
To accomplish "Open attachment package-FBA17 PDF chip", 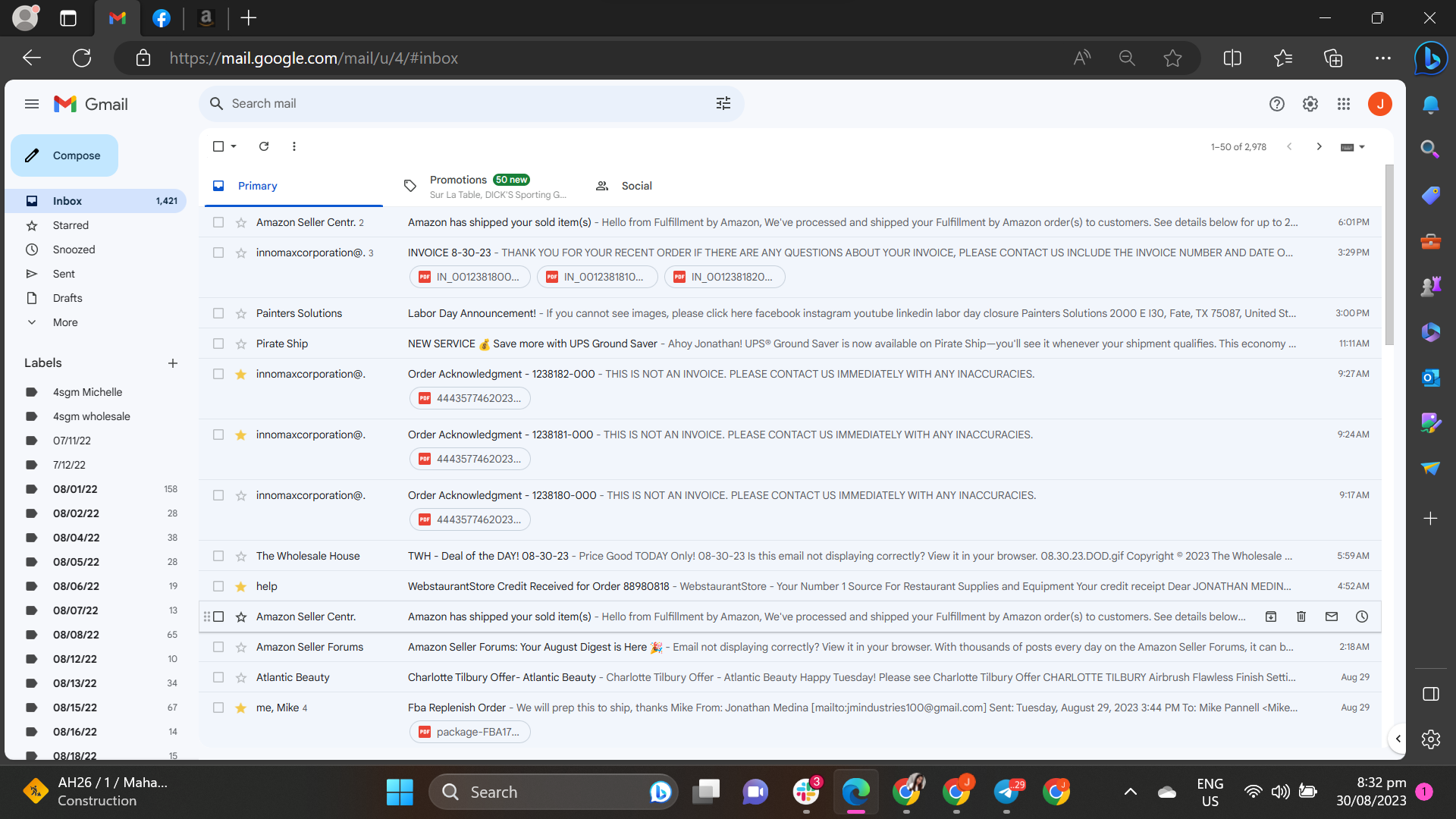I will [x=470, y=732].
